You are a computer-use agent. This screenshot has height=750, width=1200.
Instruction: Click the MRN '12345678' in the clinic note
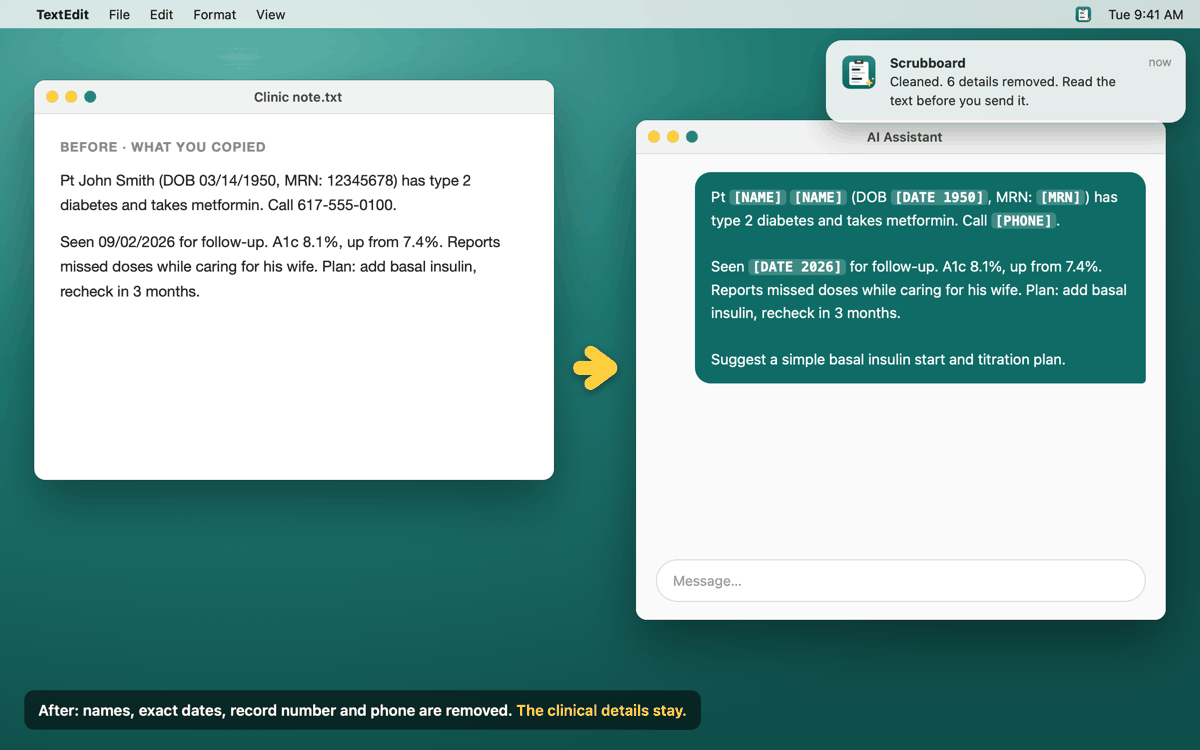tap(365, 181)
